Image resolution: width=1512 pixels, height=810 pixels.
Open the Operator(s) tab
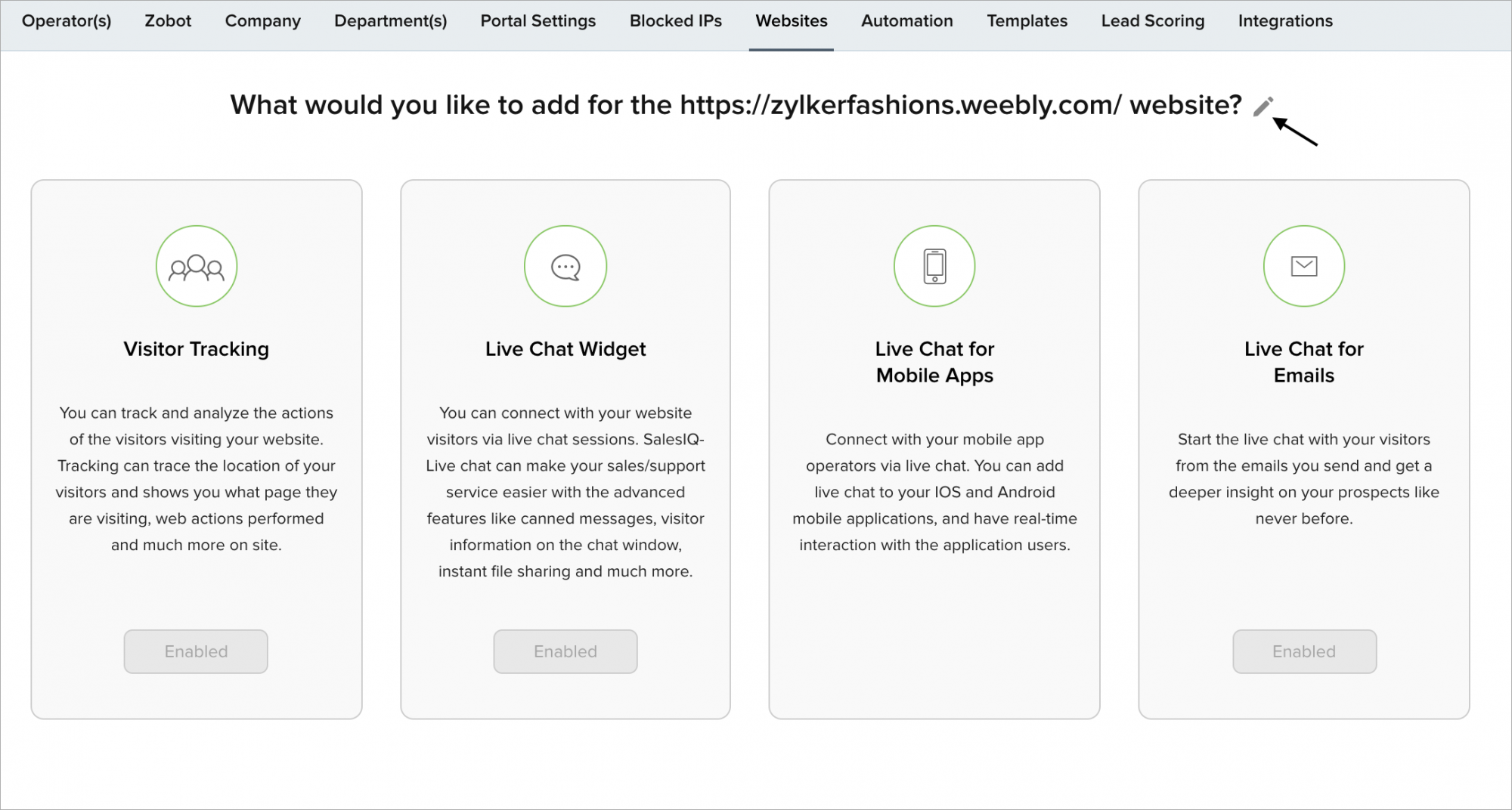coord(67,21)
